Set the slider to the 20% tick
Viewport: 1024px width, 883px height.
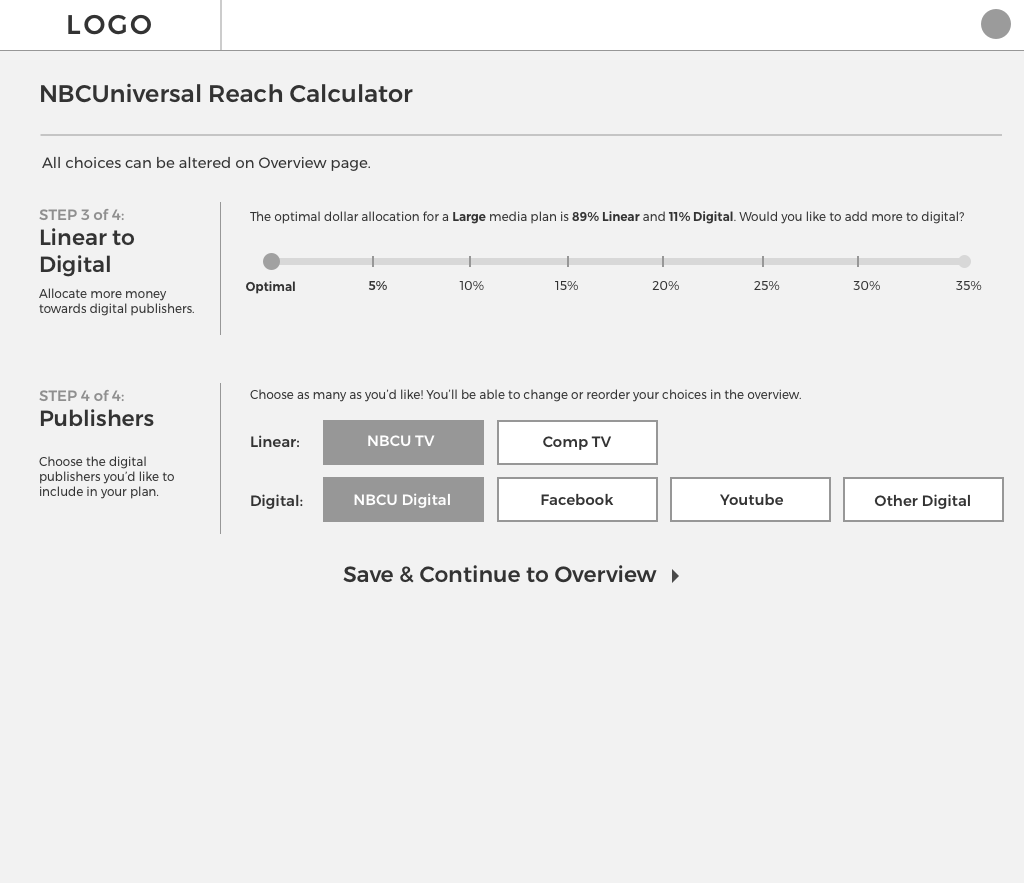[x=663, y=261]
